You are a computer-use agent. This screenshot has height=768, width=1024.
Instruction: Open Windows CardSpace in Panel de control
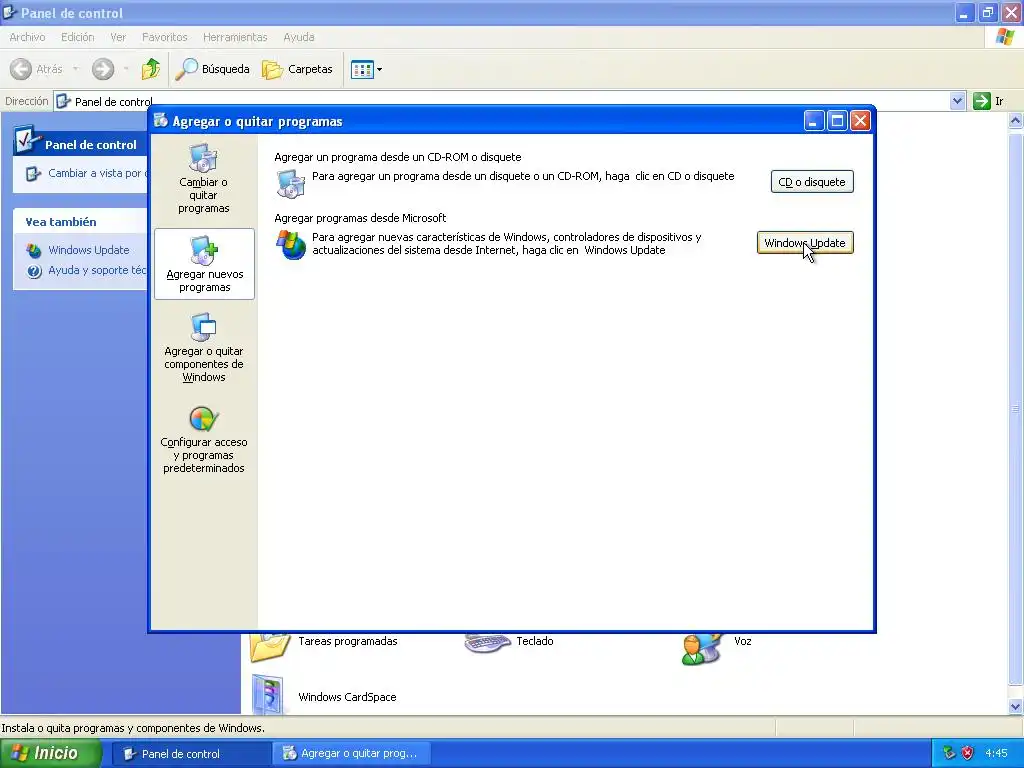pyautogui.click(x=324, y=696)
